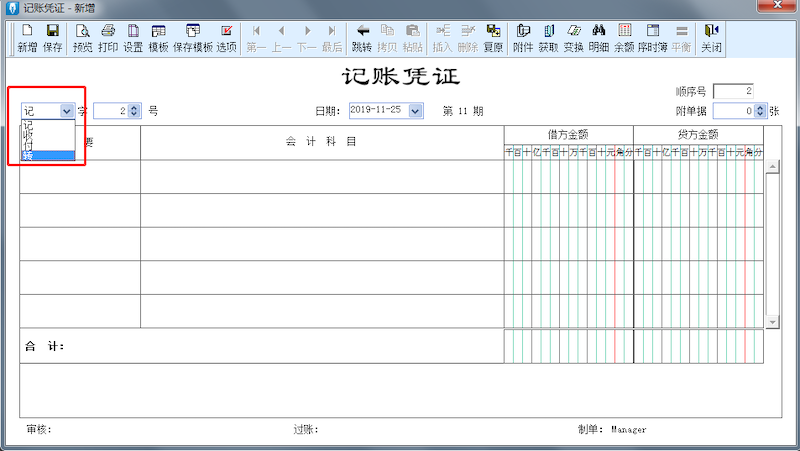The width and height of the screenshot is (800, 451).
Task: Click 保存模板 save template icon
Action: (193, 38)
